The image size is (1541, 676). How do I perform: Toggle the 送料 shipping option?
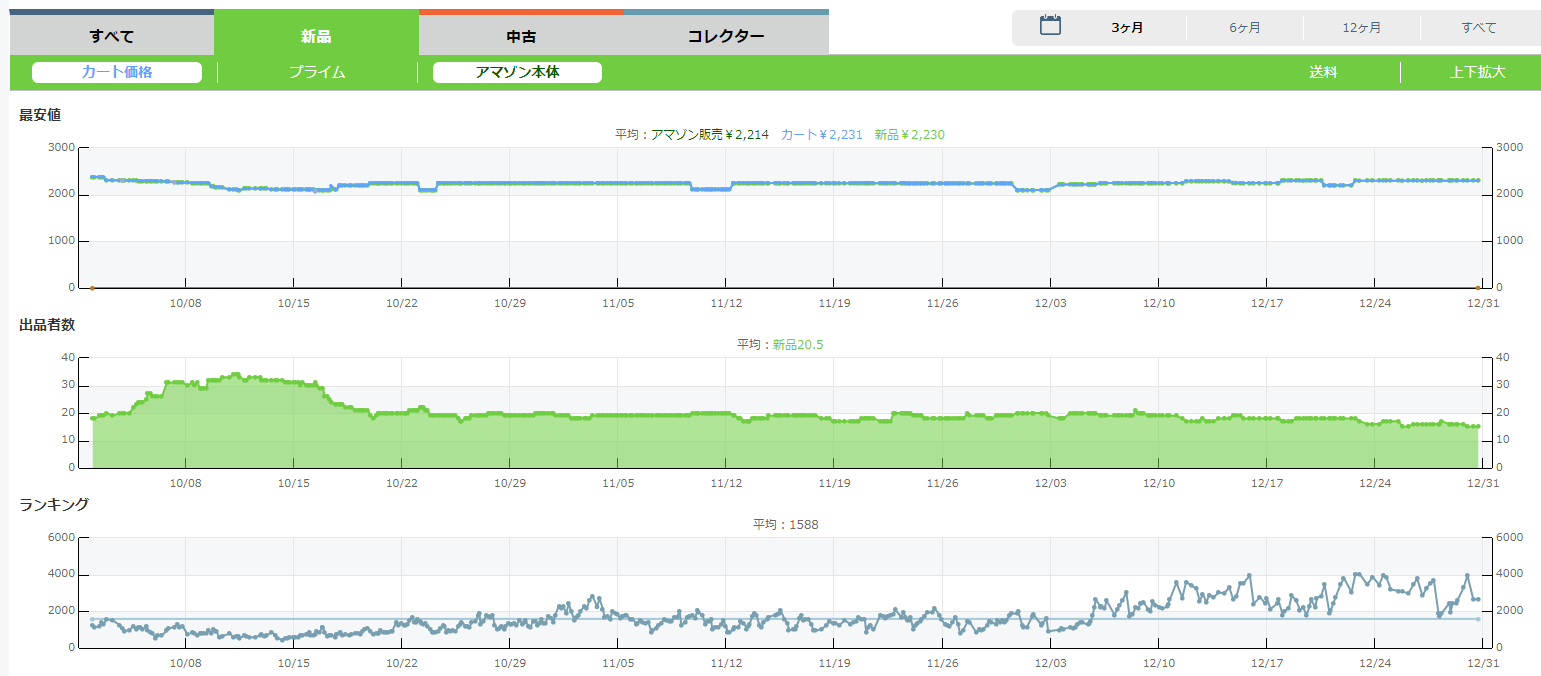point(1323,72)
